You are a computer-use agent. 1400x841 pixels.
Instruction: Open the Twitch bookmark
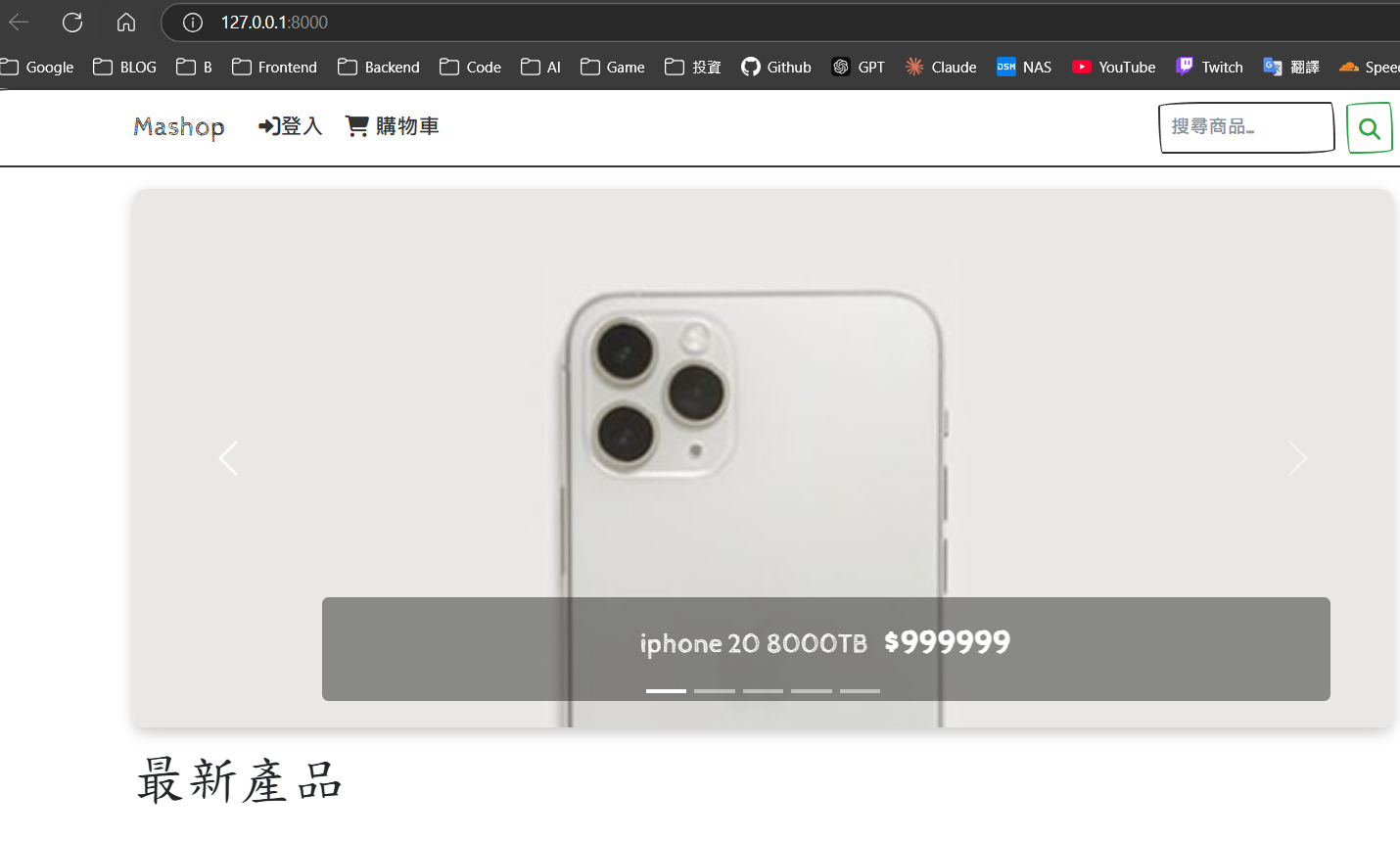[1208, 67]
